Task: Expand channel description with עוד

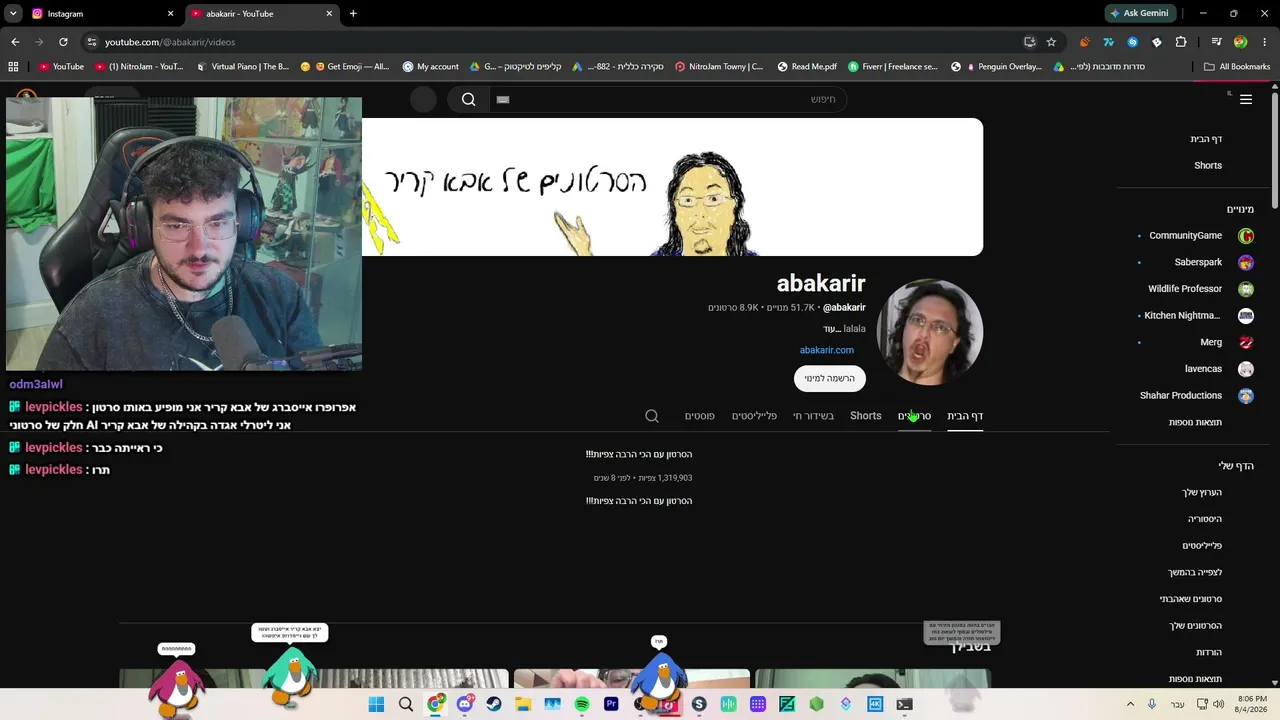Action: click(832, 329)
